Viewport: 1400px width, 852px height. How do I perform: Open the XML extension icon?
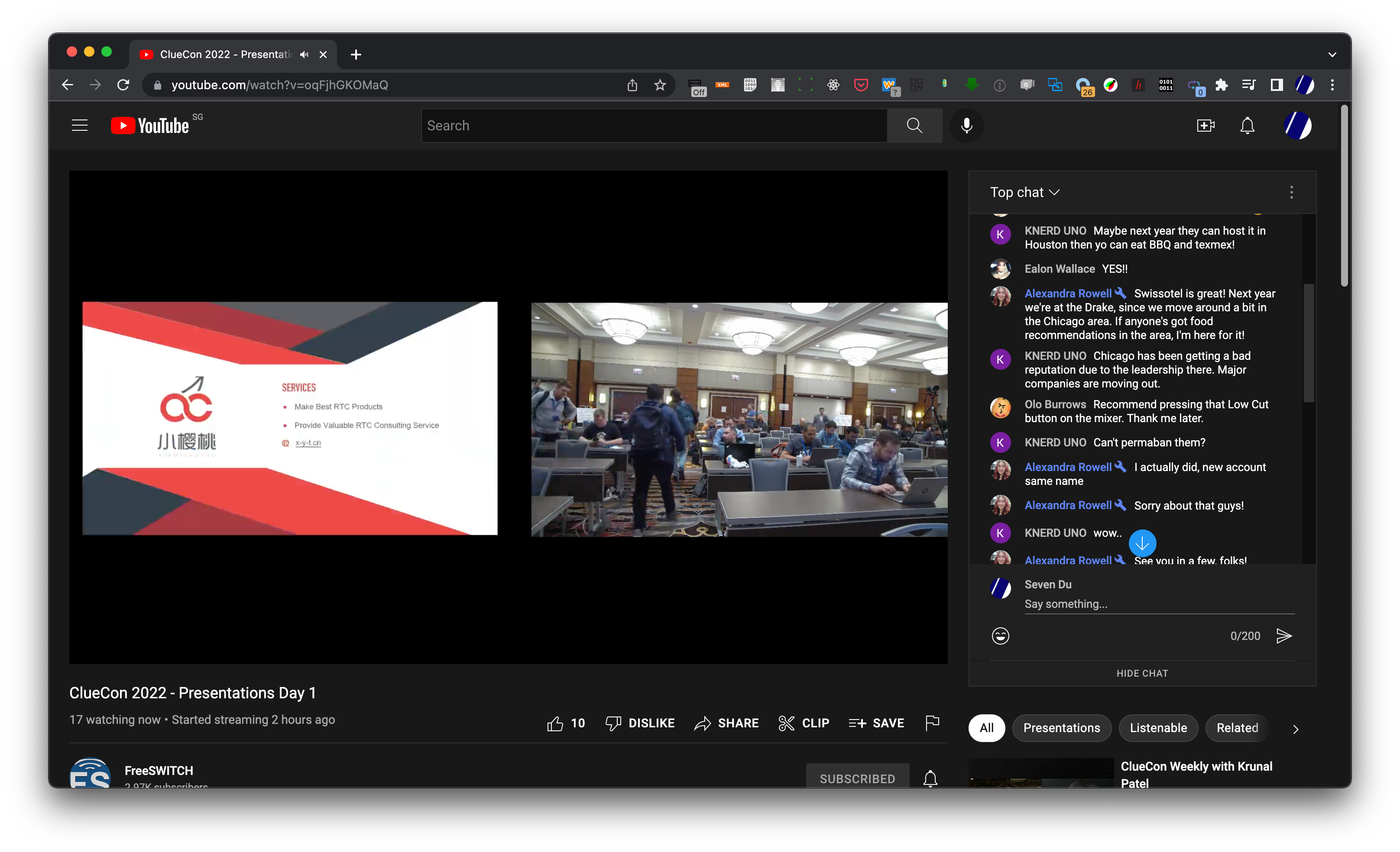point(722,85)
